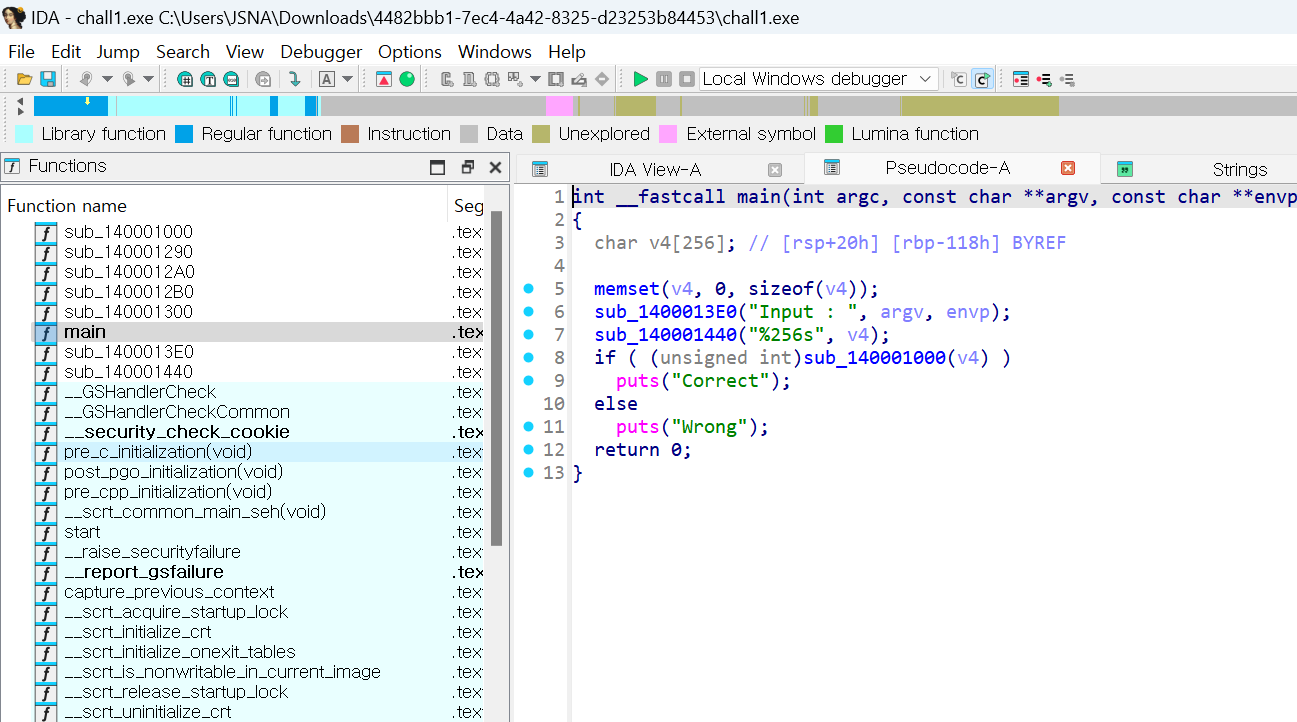
Task: Open the Jump menu
Action: (x=118, y=52)
